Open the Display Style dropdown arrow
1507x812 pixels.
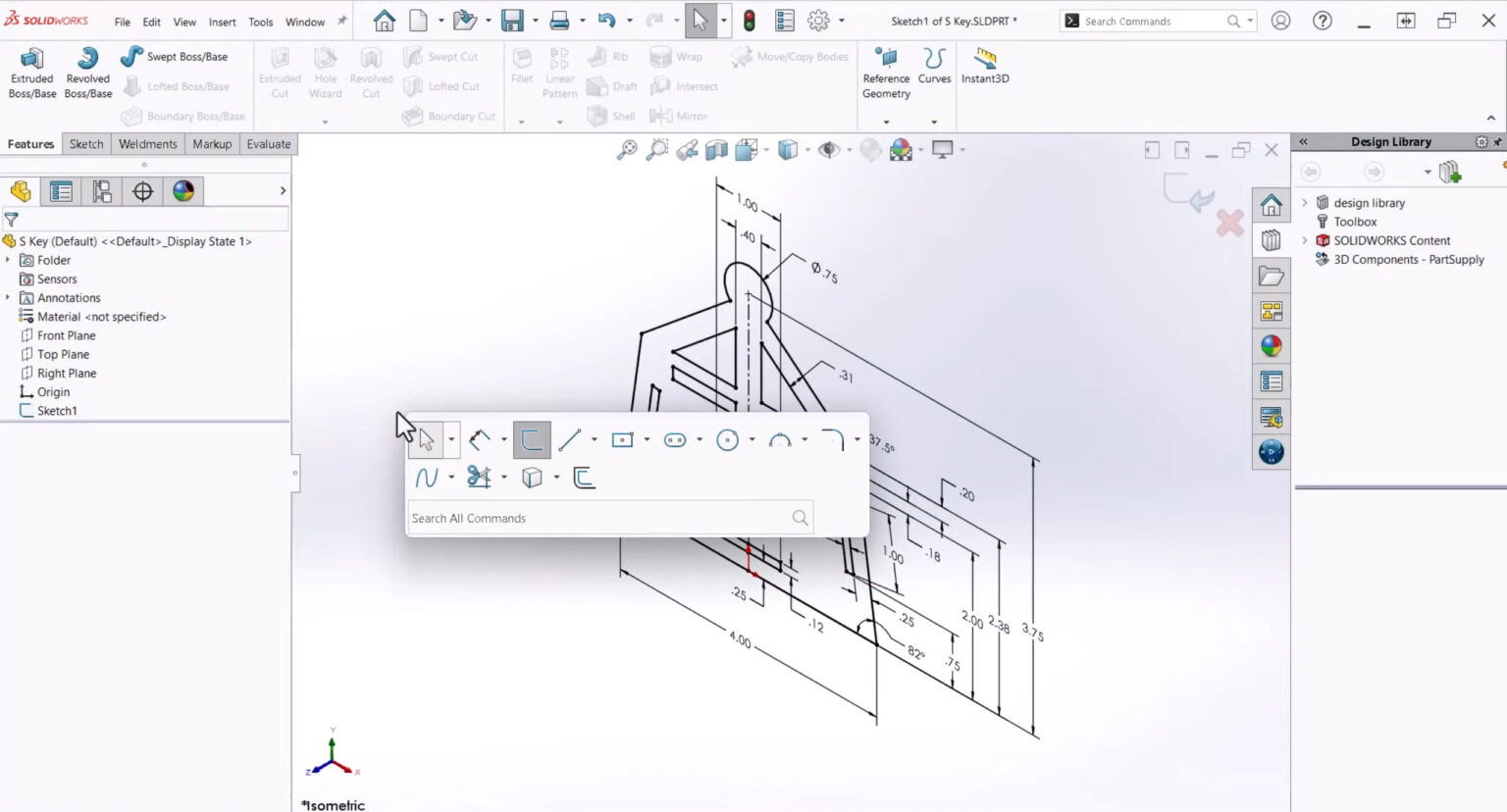coord(808,149)
